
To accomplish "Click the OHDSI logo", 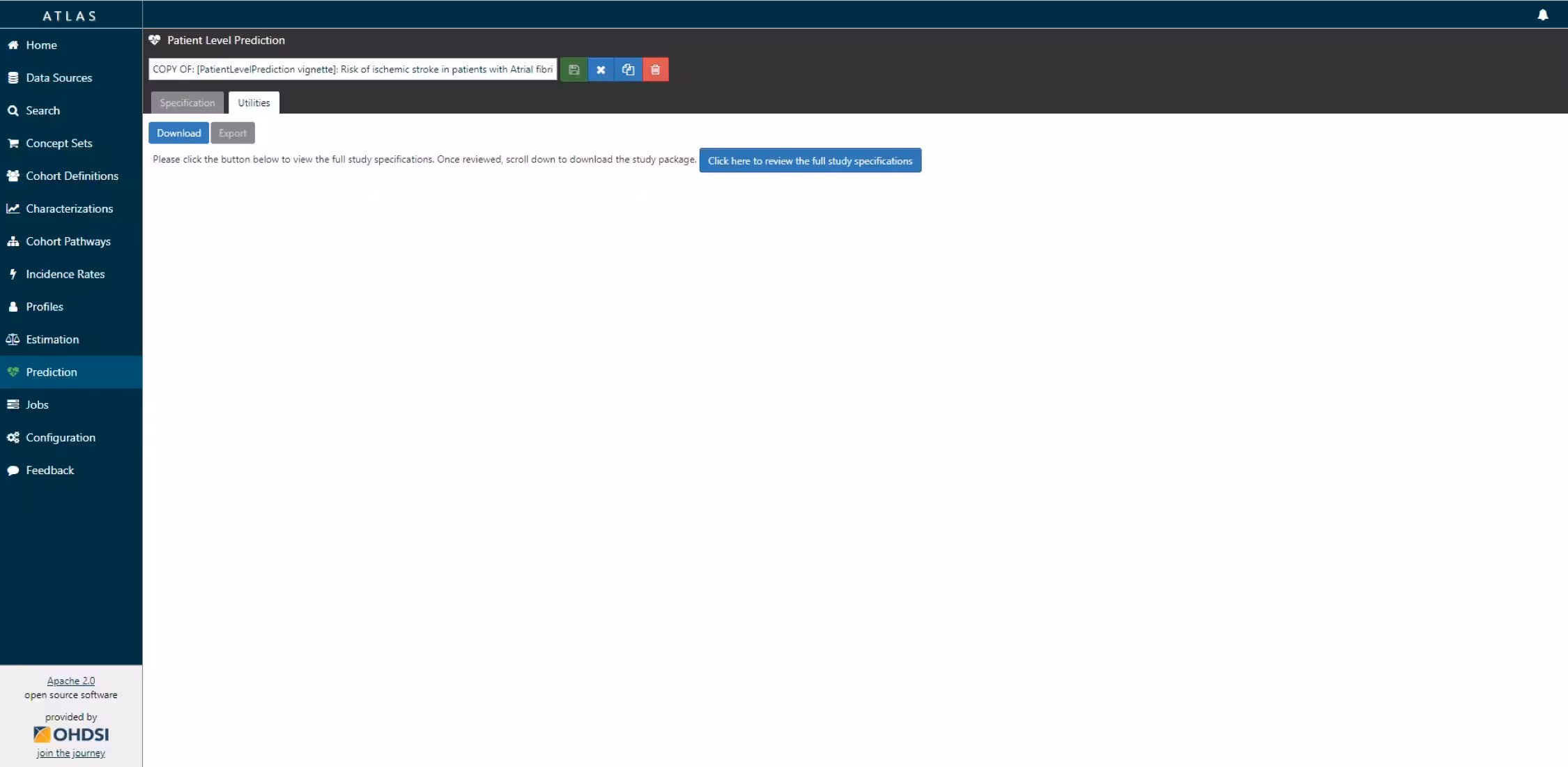I will [71, 734].
